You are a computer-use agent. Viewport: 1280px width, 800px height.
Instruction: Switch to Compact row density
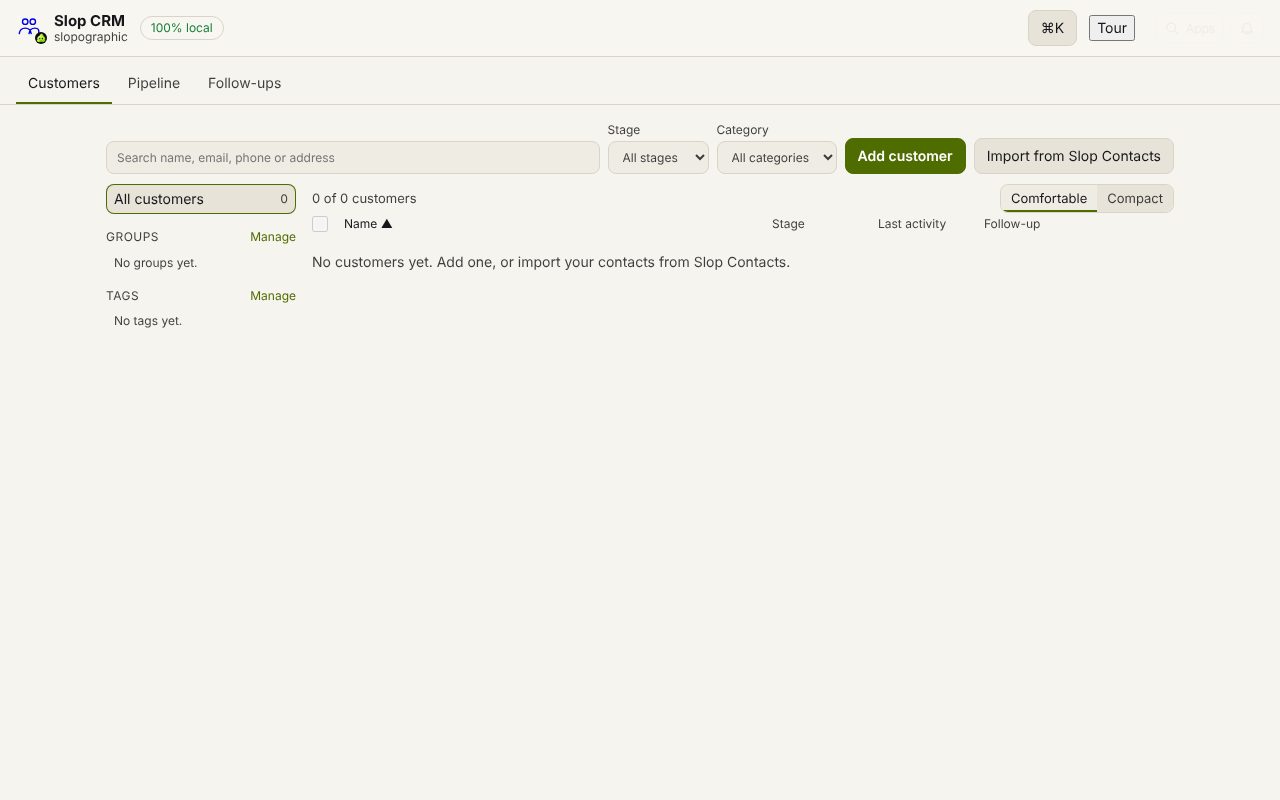pyautogui.click(x=1135, y=198)
